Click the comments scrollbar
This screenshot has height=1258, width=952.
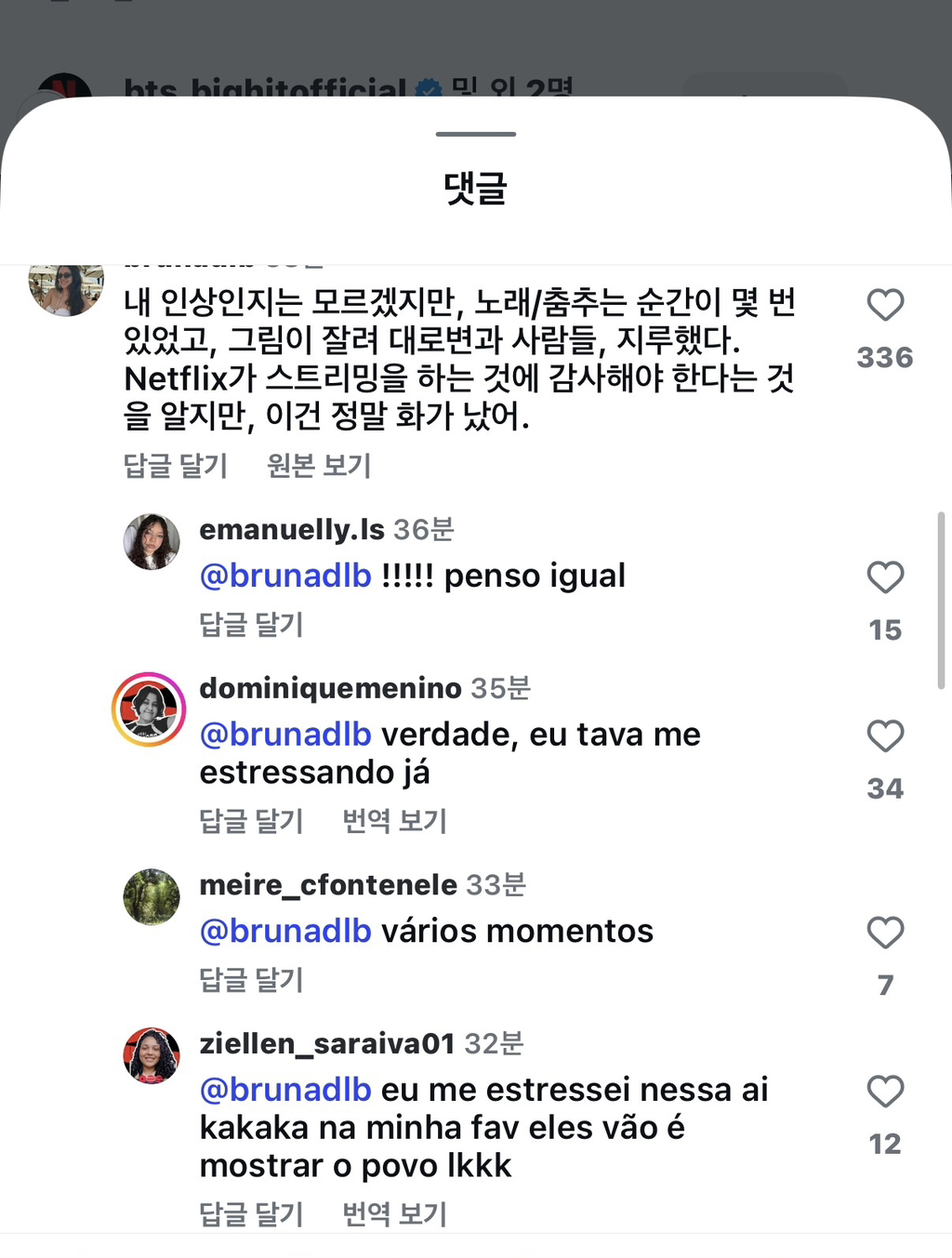coord(941,600)
